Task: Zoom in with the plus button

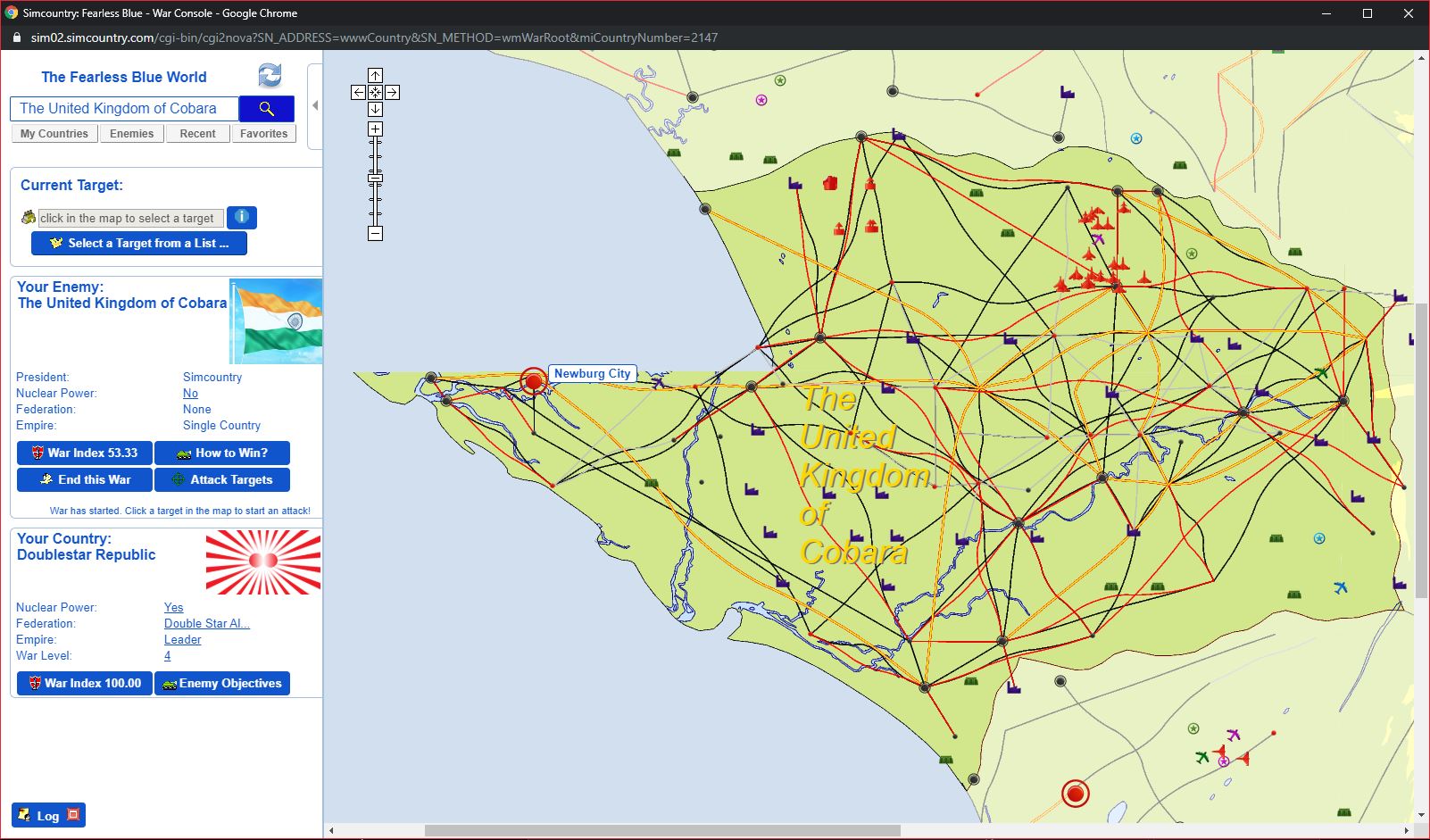Action: coord(376,129)
